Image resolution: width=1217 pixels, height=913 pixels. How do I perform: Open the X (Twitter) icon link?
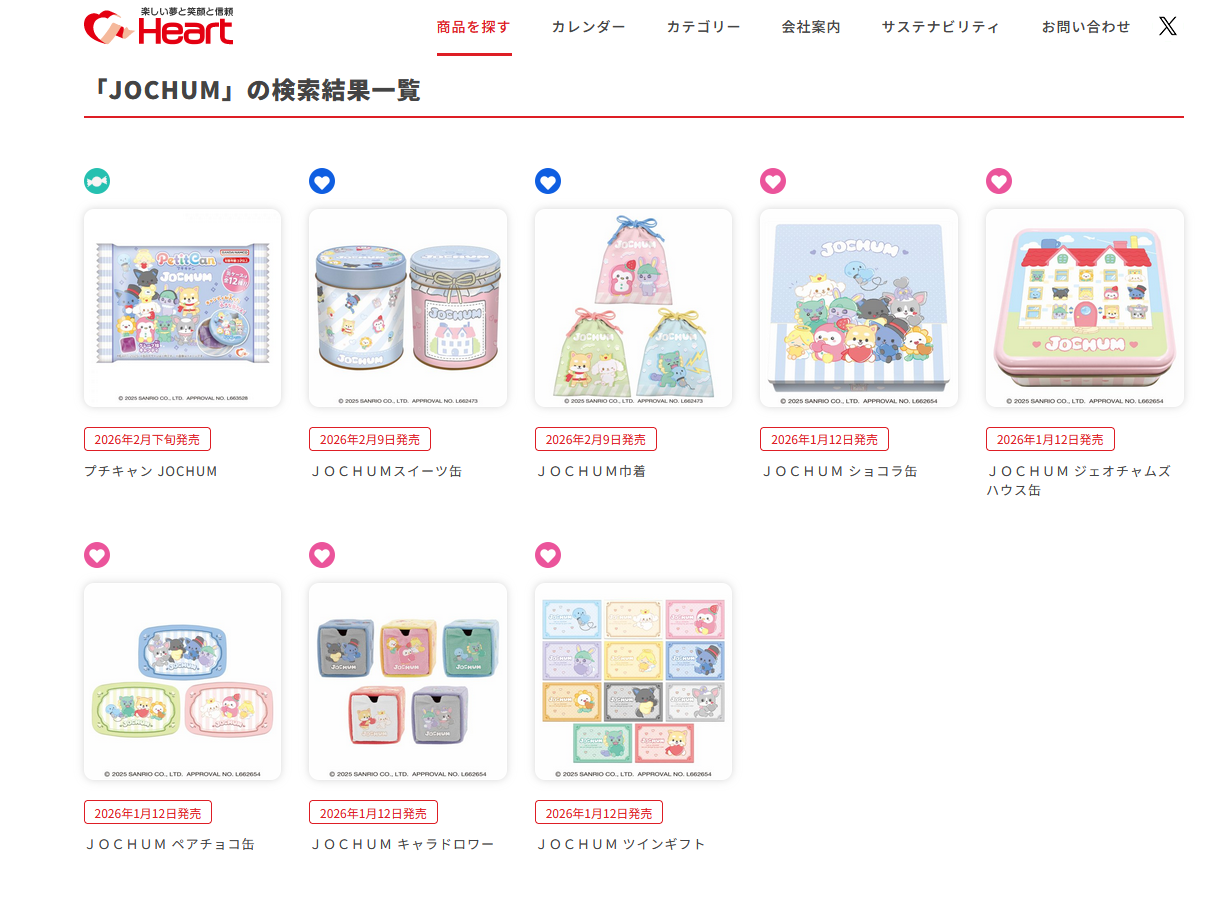click(1167, 26)
